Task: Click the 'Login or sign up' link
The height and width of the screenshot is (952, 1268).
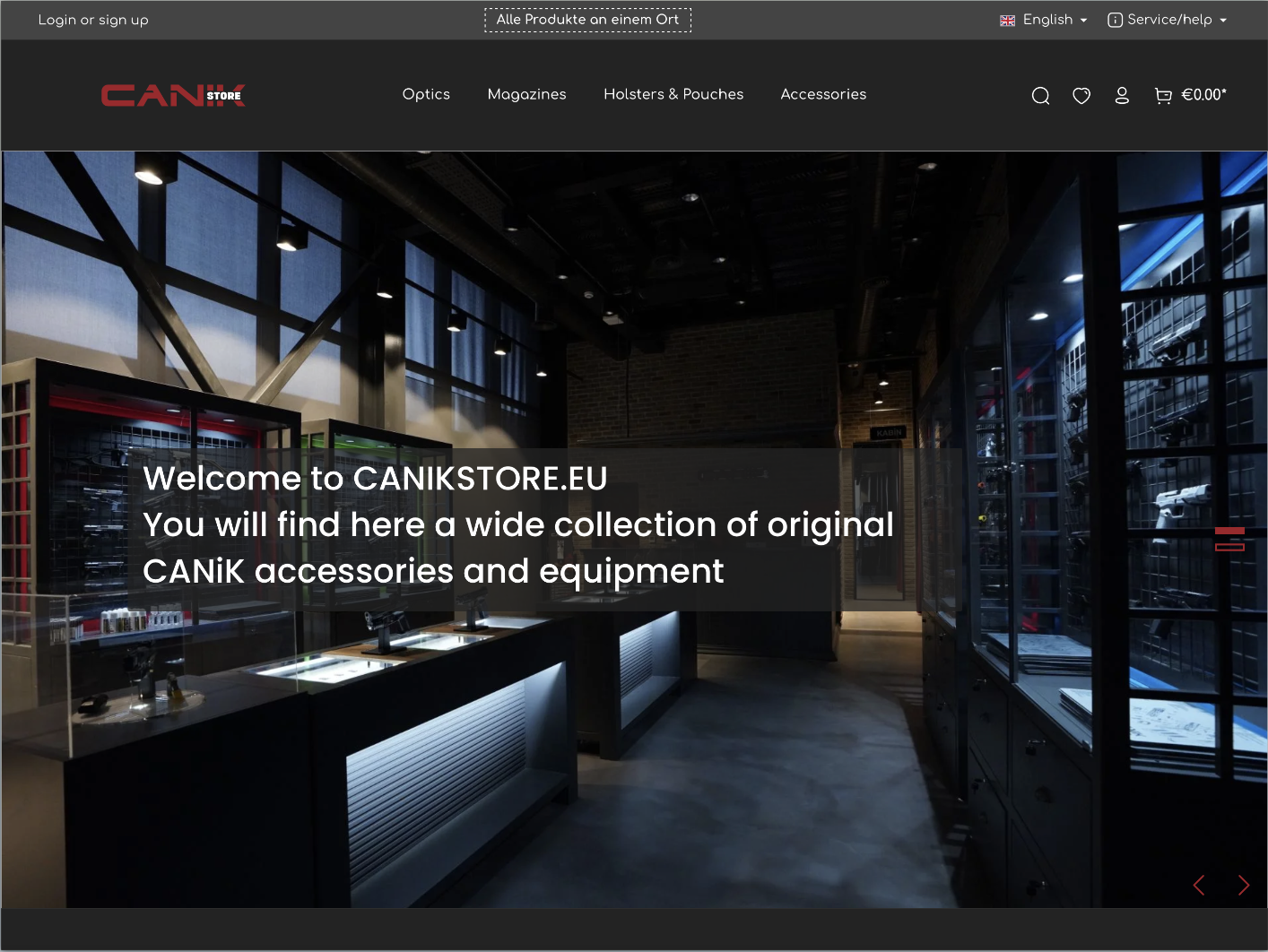Action: 92,20
